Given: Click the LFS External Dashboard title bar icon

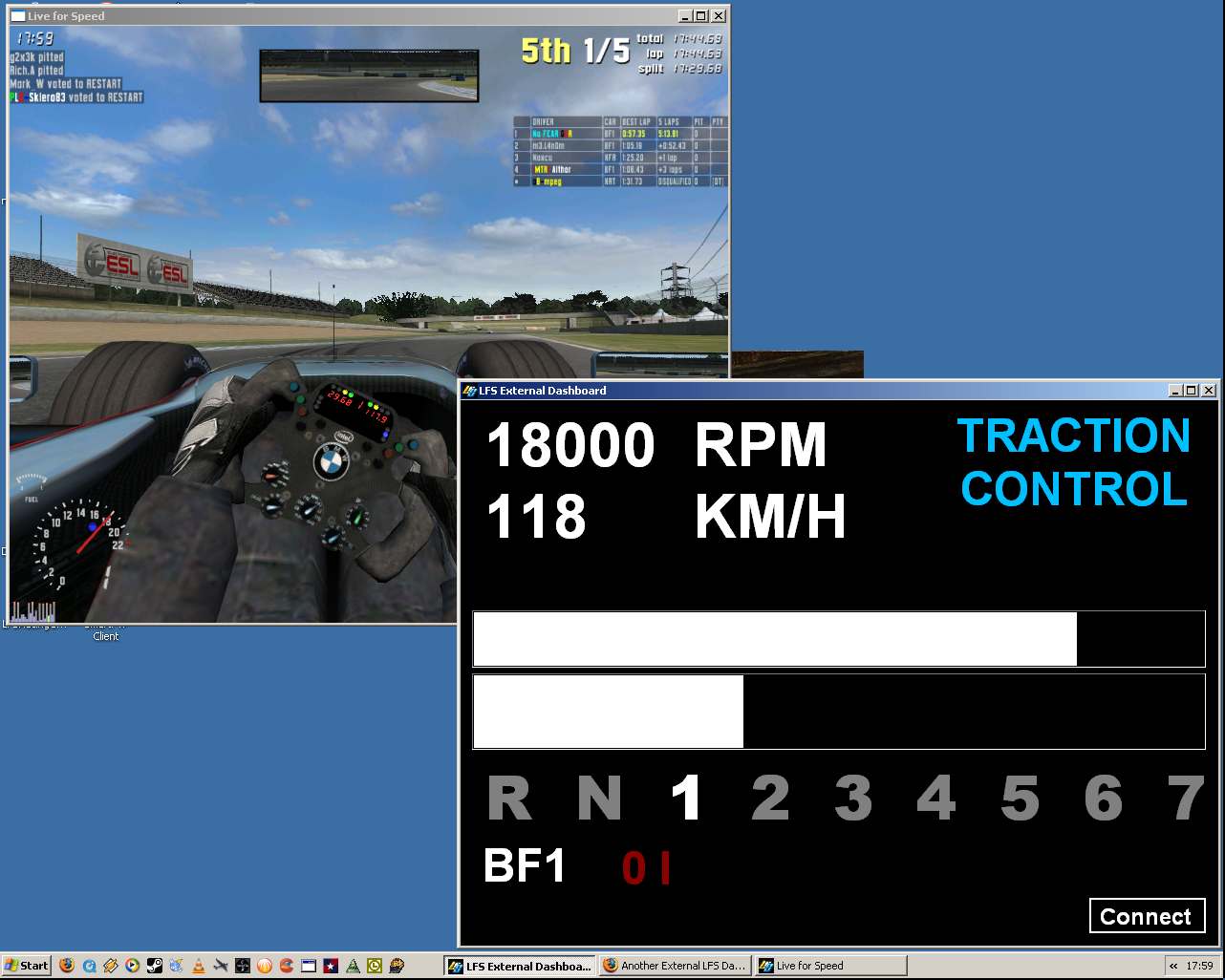Looking at the screenshot, I should [x=469, y=390].
